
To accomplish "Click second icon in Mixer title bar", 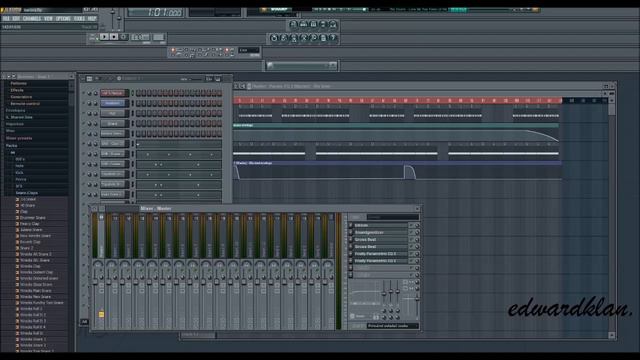I will coord(102,209).
